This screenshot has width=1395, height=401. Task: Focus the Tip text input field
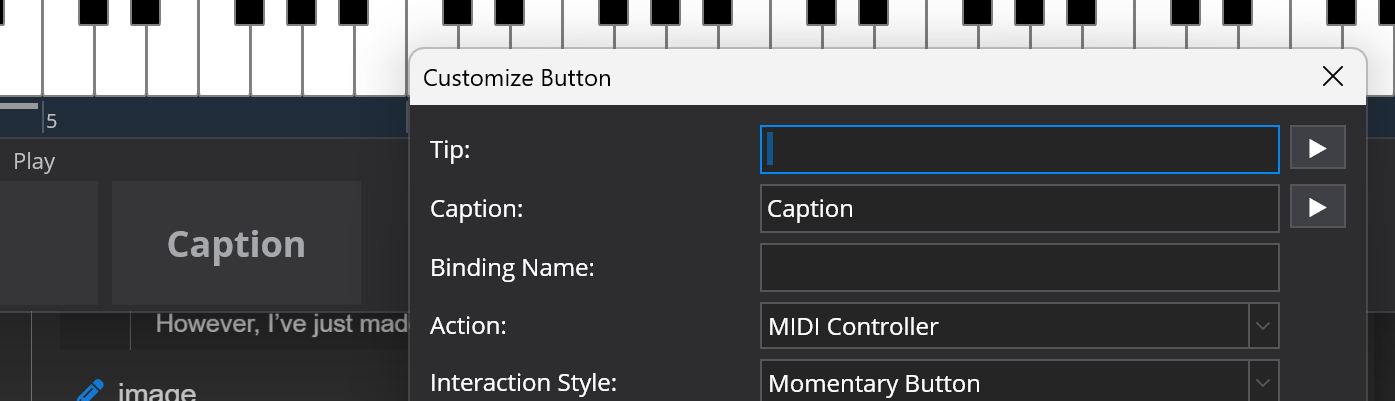pos(1019,149)
